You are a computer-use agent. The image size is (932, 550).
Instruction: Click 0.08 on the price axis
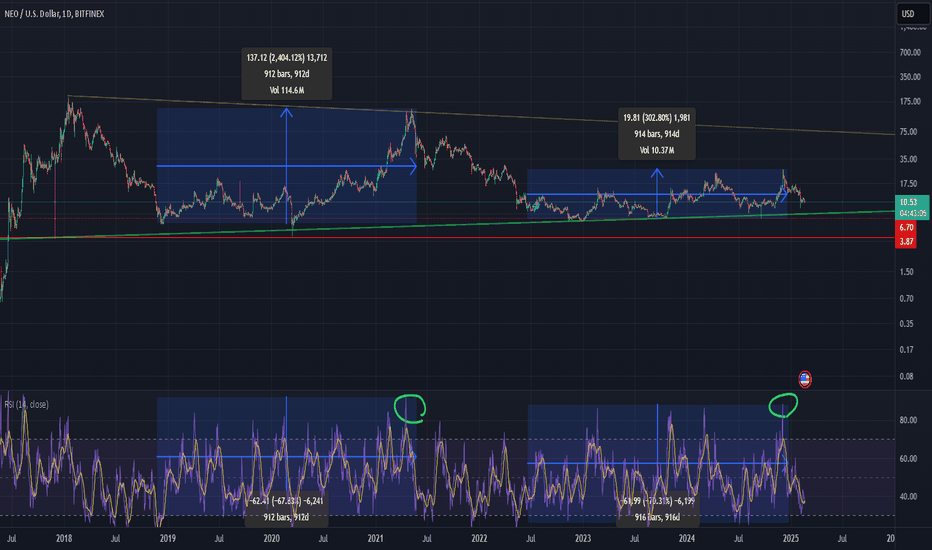(907, 376)
